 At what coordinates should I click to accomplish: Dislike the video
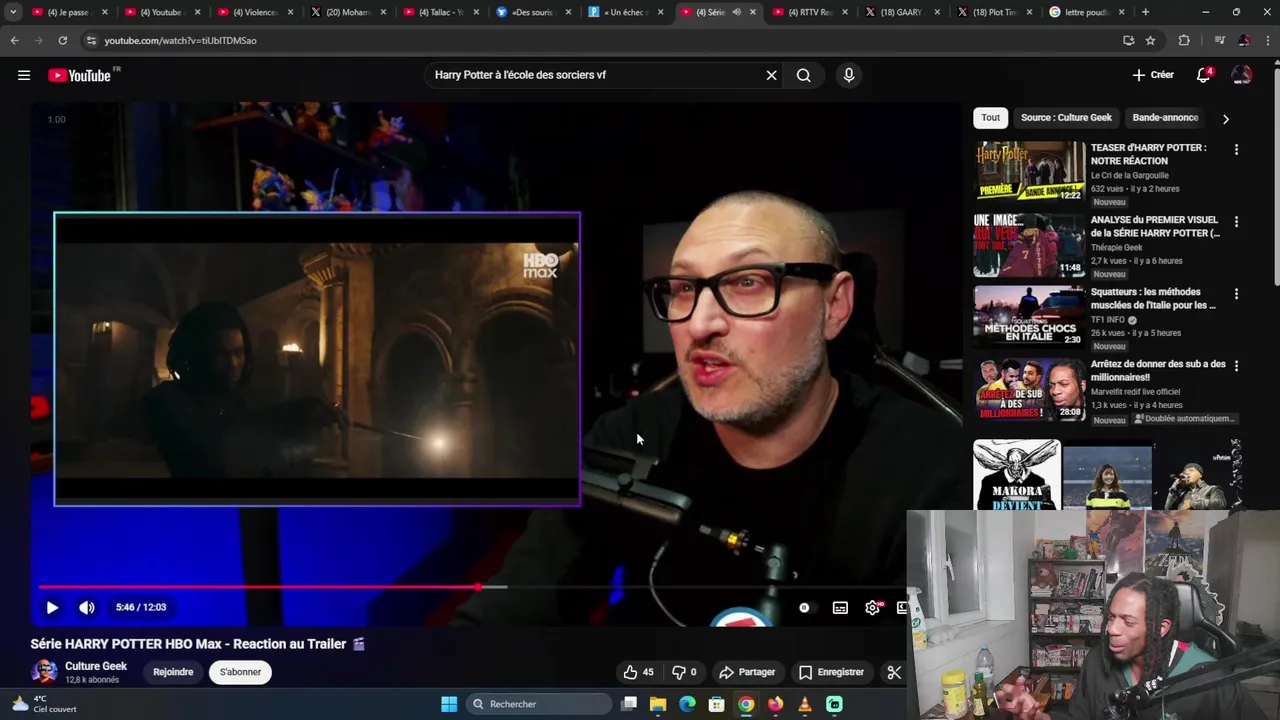[x=685, y=672]
